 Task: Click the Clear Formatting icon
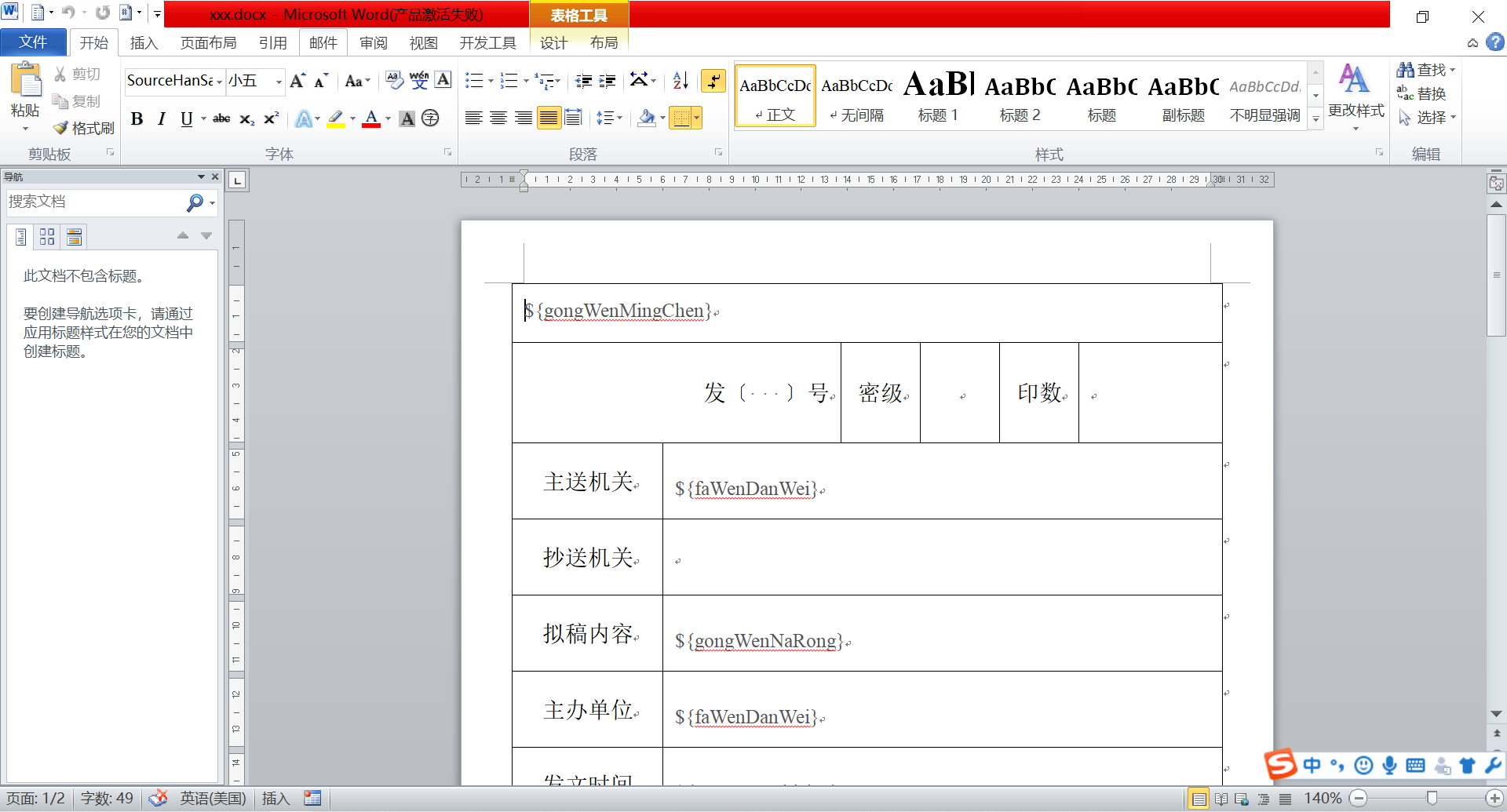click(394, 80)
